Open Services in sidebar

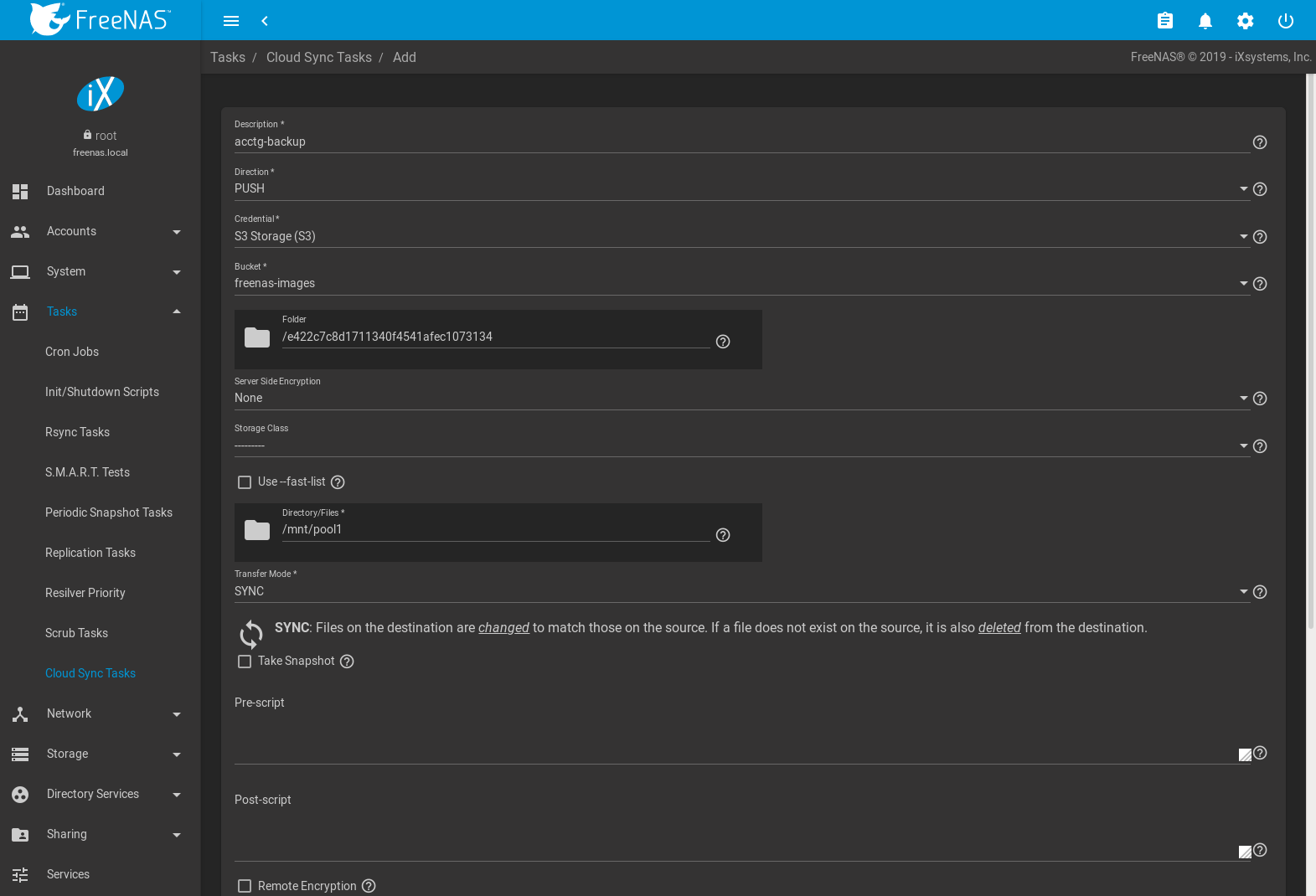101,874
